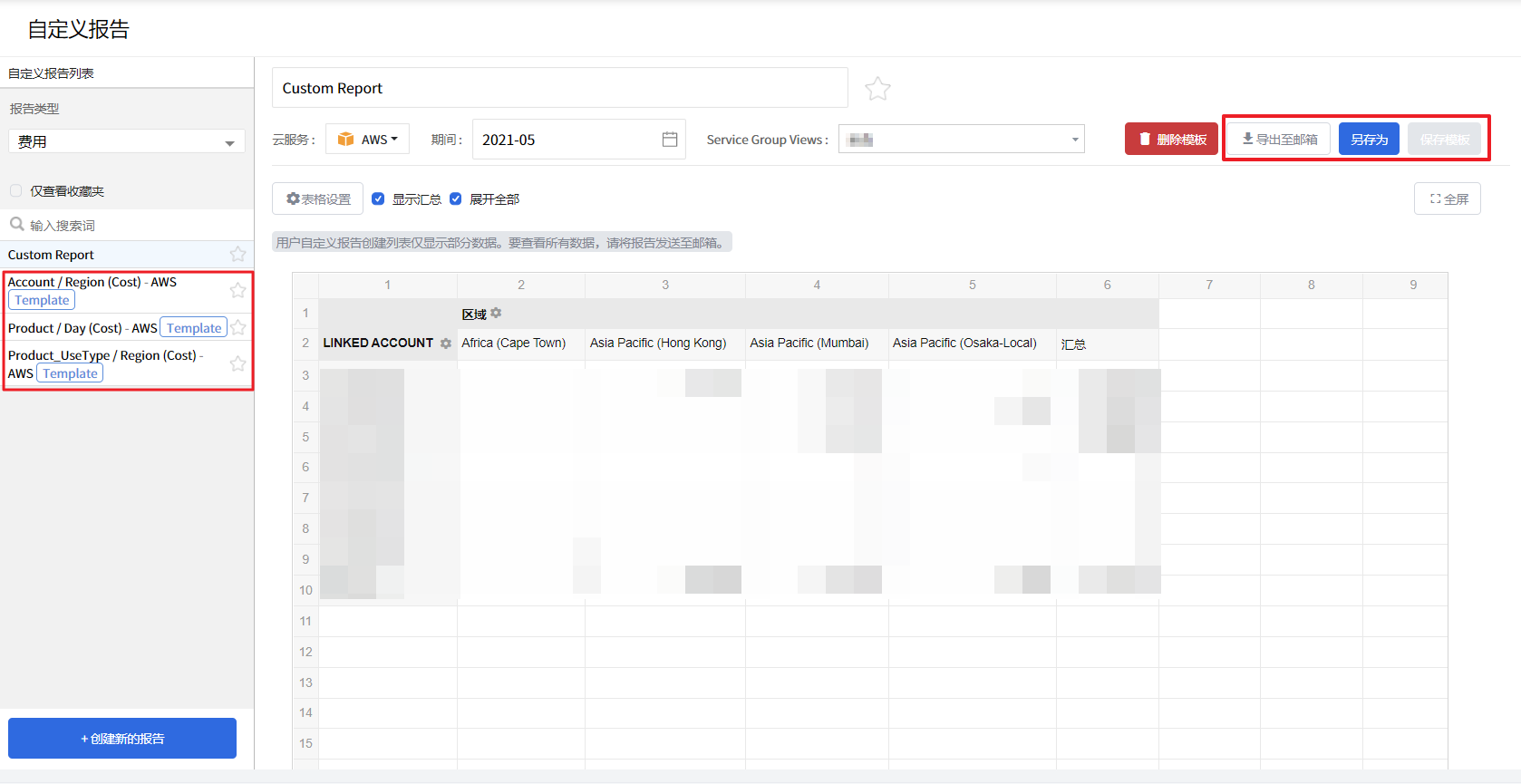This screenshot has width=1521, height=784.
Task: Click the calendar icon in period field
Action: 670,140
